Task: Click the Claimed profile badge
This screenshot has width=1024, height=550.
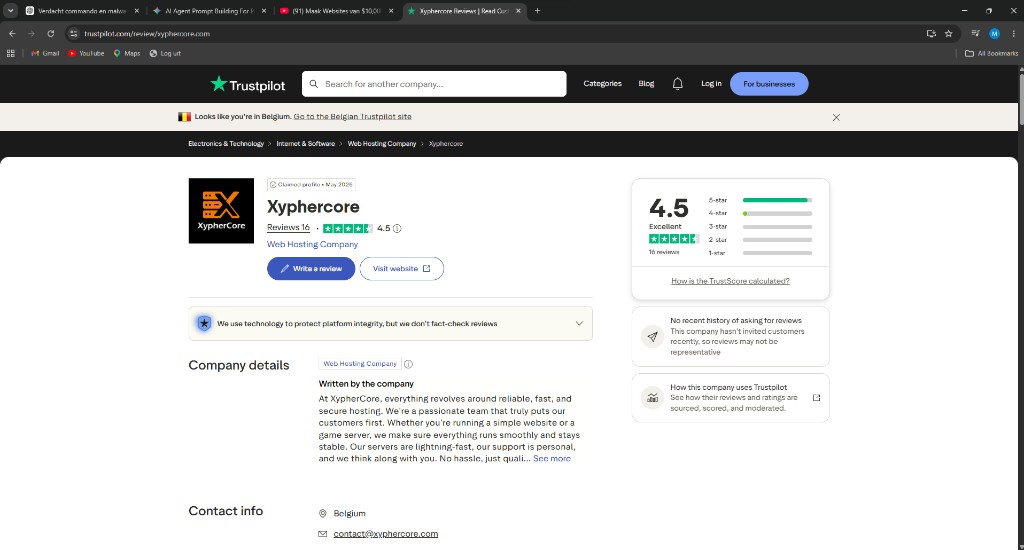Action: [311, 185]
